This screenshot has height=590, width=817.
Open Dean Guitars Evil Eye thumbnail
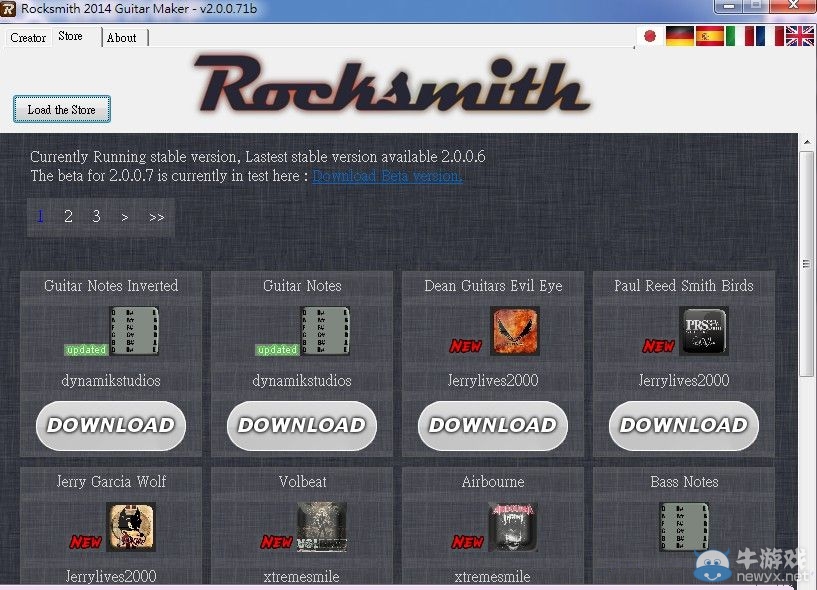515,331
